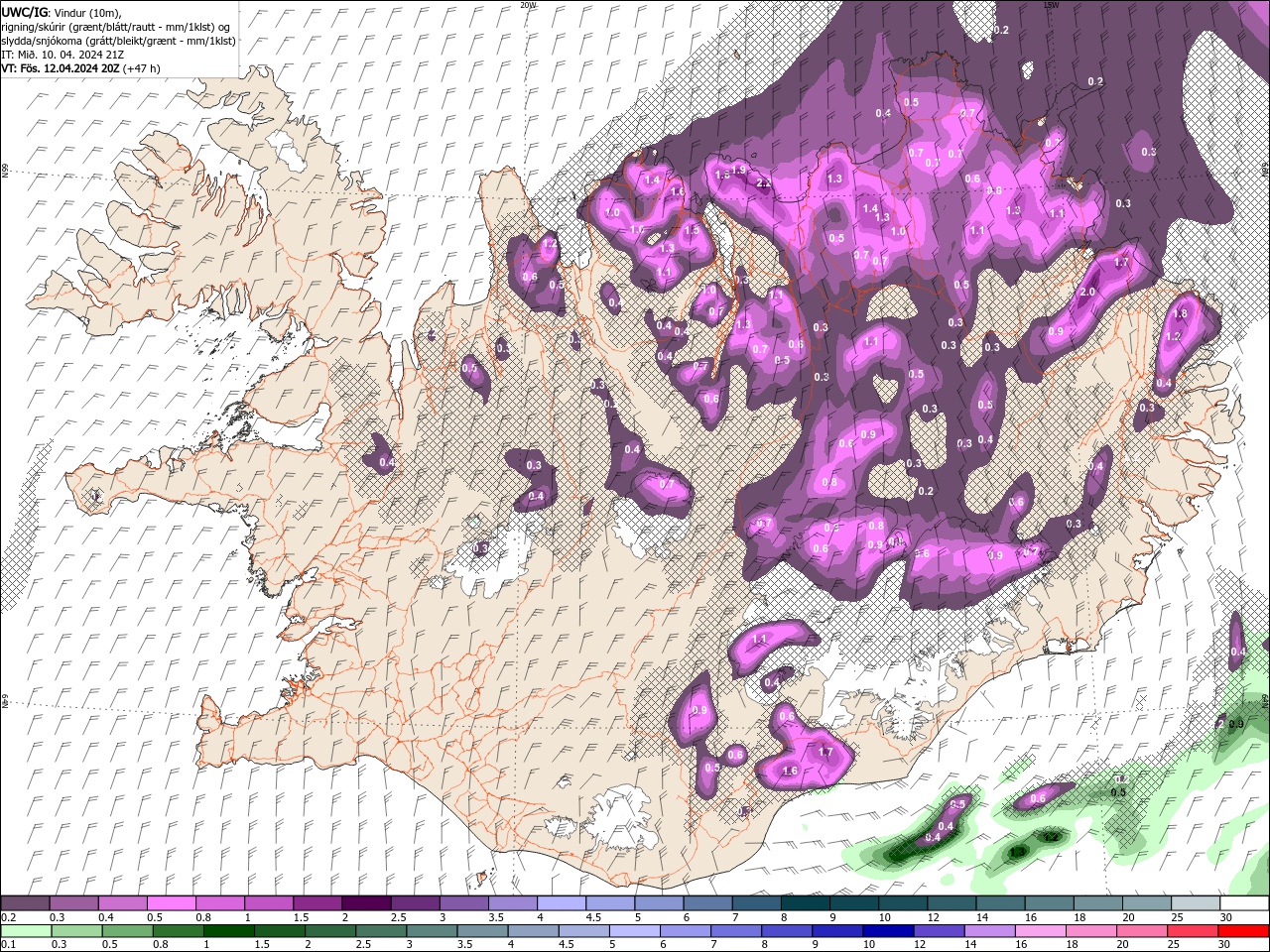Screen dimensions: 1270x952
Task: Click the rain legend swatch for 14–16 mm
Action: 990,932
